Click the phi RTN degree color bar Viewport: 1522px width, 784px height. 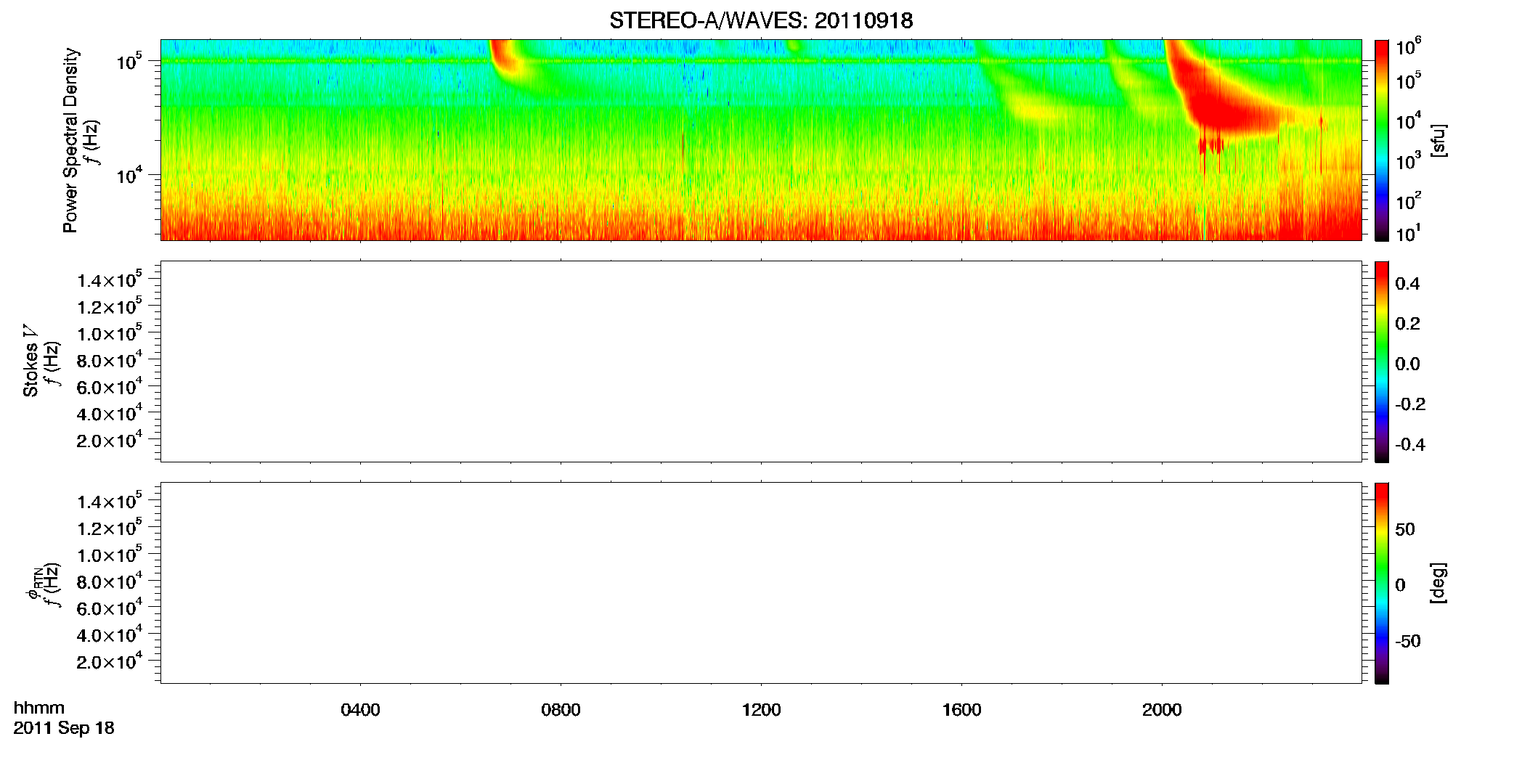coord(1382,583)
